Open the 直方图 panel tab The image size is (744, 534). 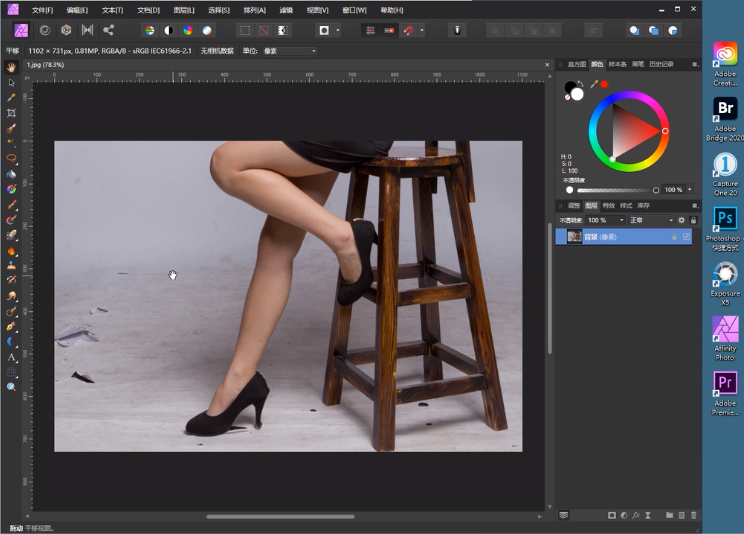pyautogui.click(x=577, y=64)
